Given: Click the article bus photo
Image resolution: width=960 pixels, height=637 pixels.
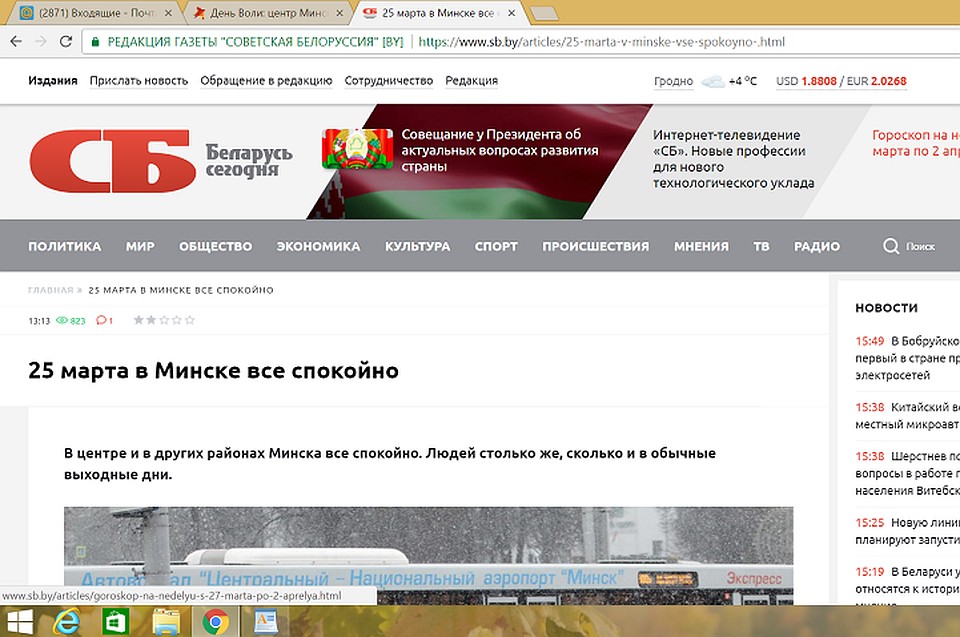Looking at the screenshot, I should [x=429, y=556].
